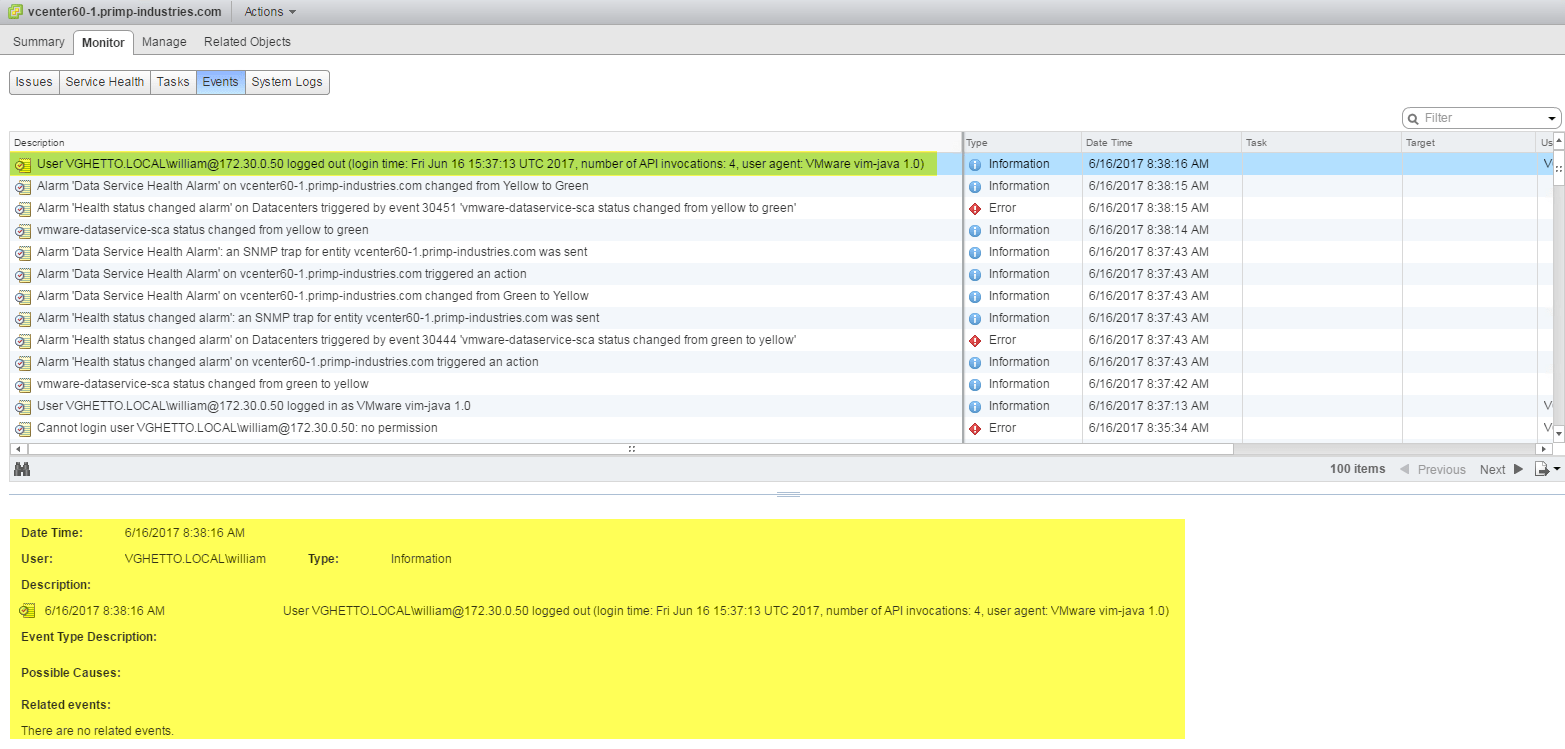Click the binoculars find icon below the table
1565x749 pixels.
pyautogui.click(x=22, y=469)
